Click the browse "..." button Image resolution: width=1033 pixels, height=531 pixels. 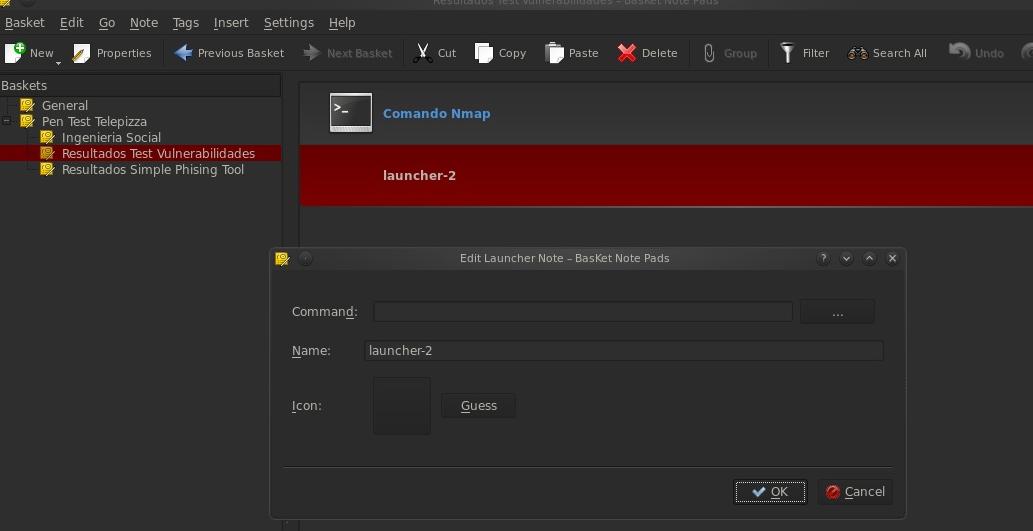pyautogui.click(x=837, y=312)
